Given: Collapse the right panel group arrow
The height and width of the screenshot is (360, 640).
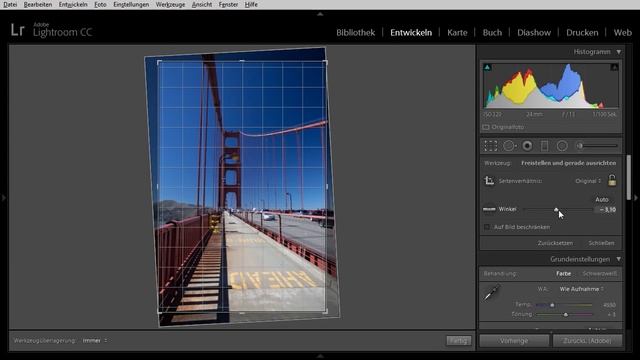Looking at the screenshot, I should 636,198.
